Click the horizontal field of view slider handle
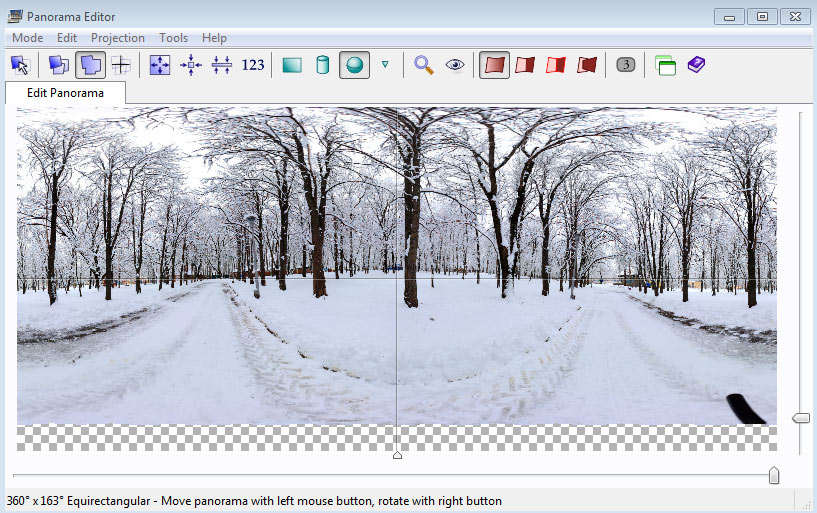Viewport: 817px width, 513px height. coord(773,476)
